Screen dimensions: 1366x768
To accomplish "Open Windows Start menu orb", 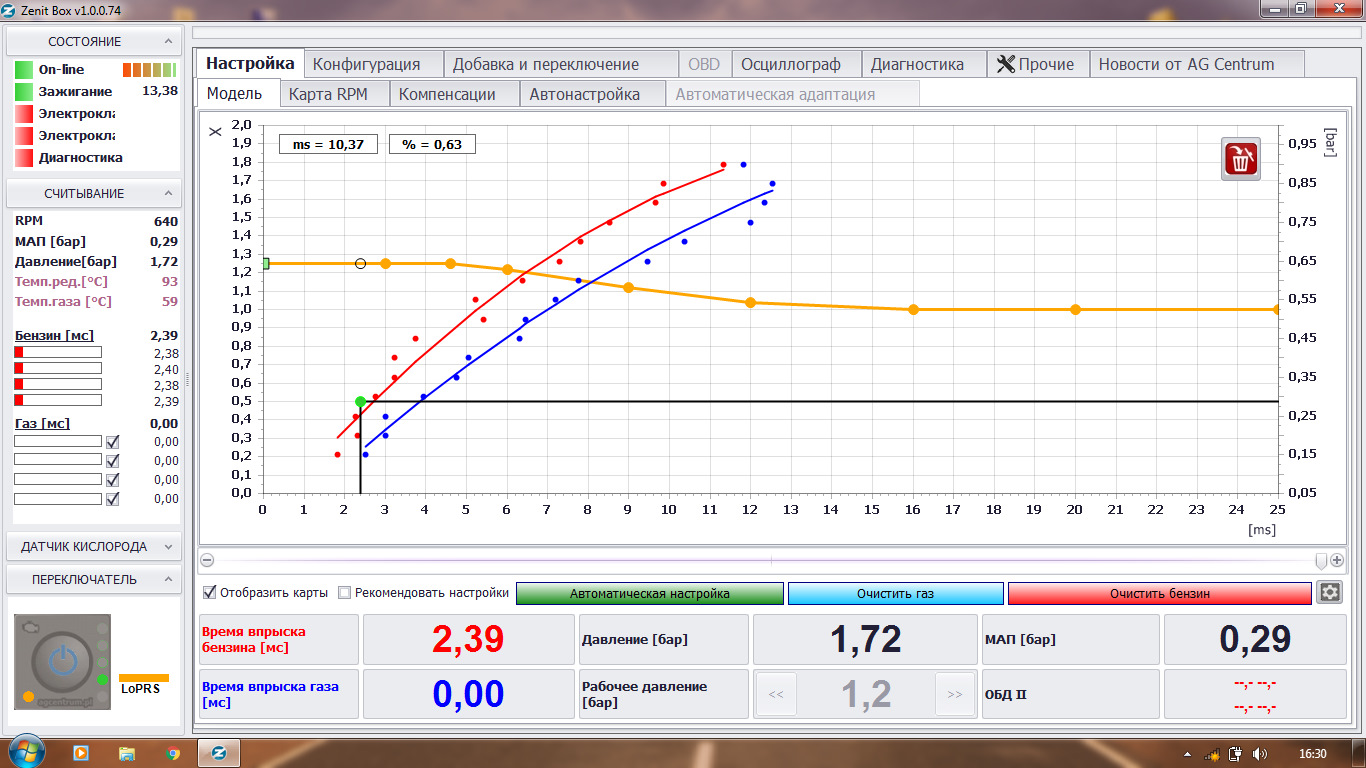I will pyautogui.click(x=26, y=752).
